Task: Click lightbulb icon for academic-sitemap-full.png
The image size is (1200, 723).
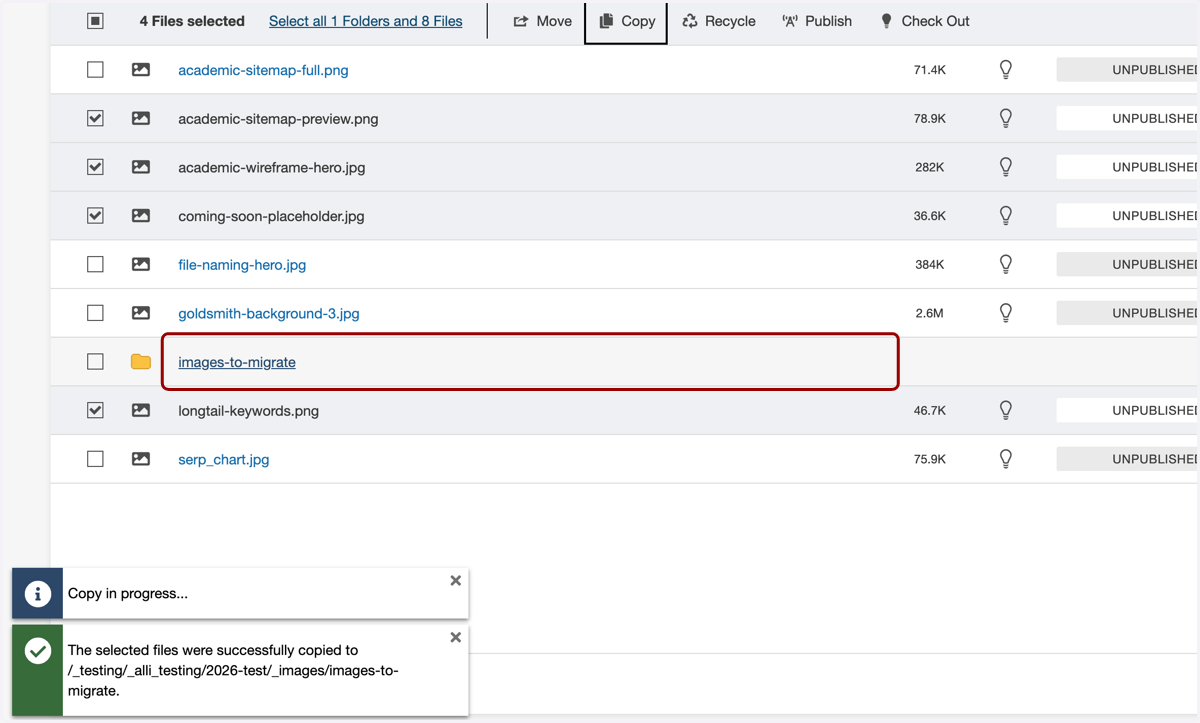Action: (x=1006, y=69)
